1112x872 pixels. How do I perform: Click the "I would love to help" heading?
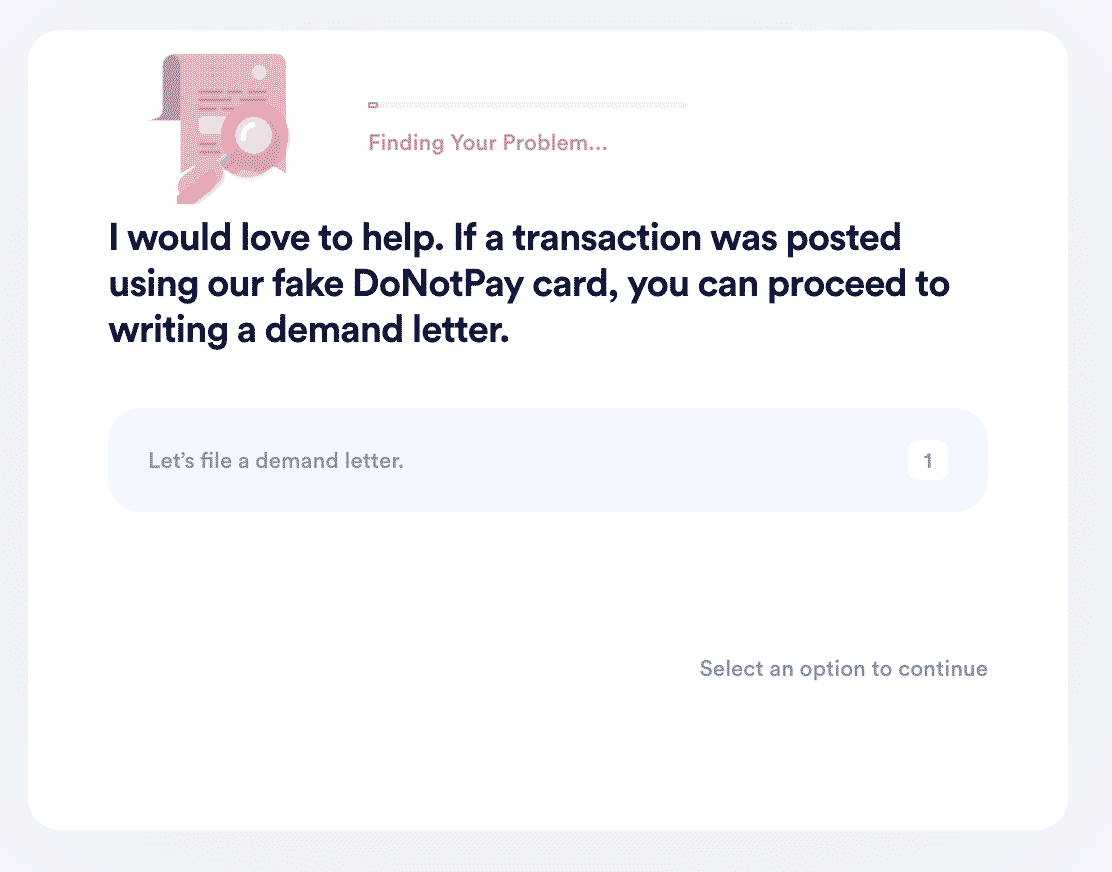pos(528,284)
